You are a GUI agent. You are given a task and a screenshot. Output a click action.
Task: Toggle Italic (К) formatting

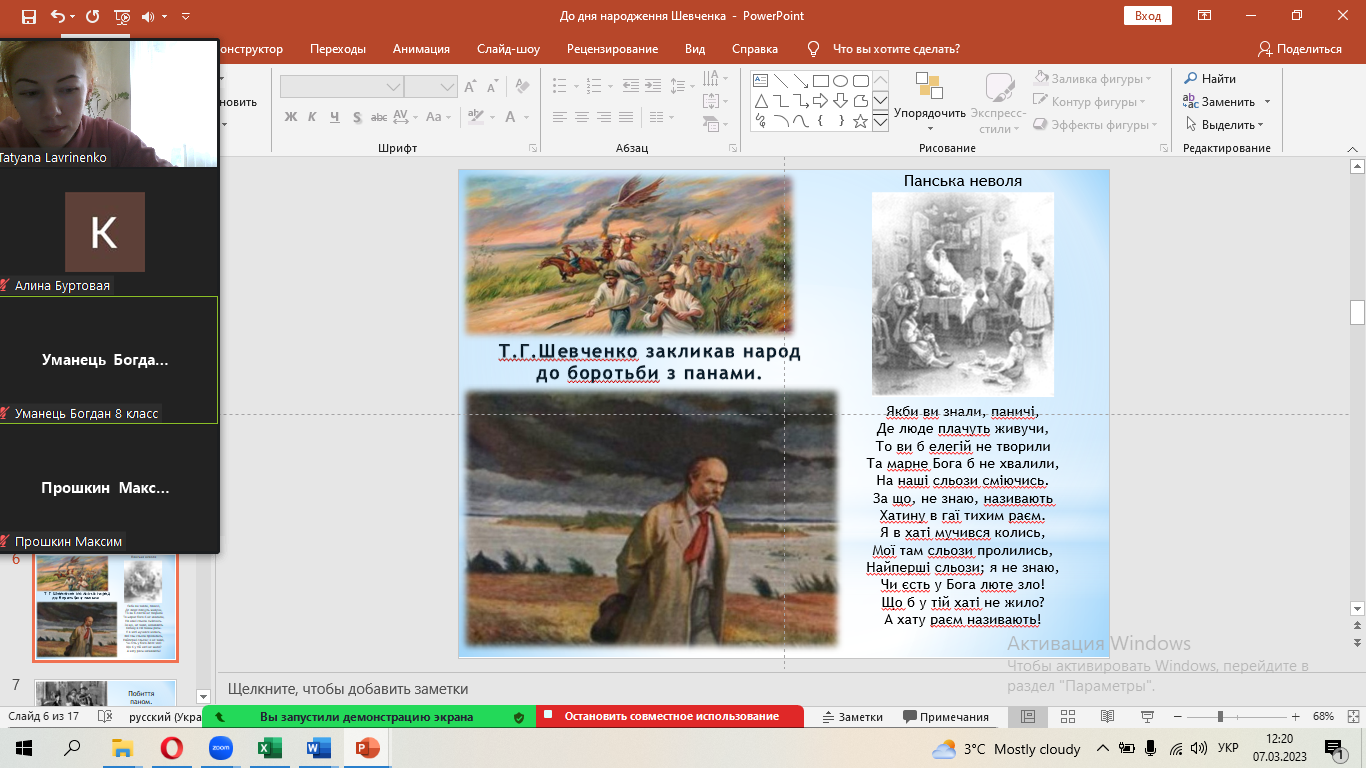coord(313,117)
